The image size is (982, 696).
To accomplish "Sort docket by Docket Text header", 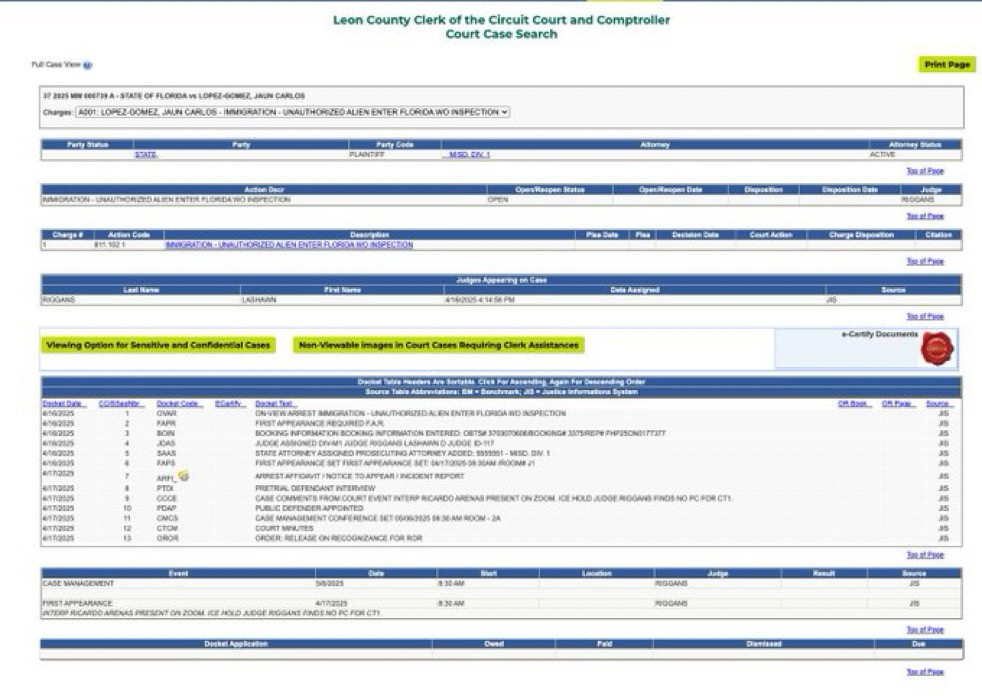I will (x=276, y=403).
